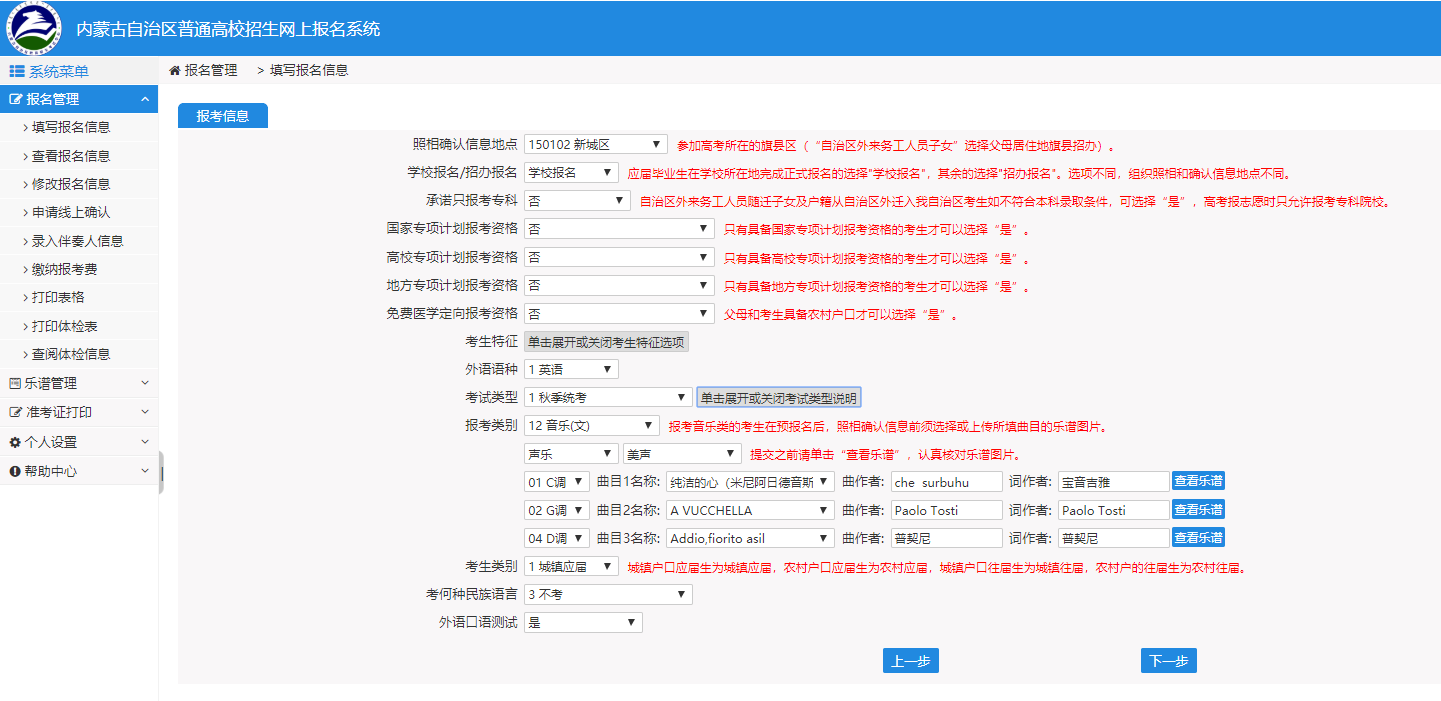Viewport: 1441px width, 701px height.
Task: Collapse the 报名管理 menu chevron
Action: click(145, 99)
